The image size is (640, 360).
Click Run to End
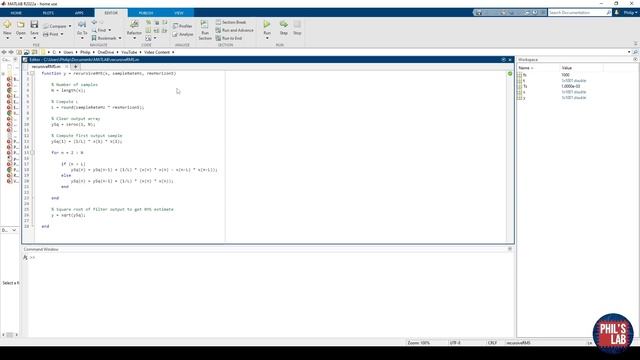229,38
